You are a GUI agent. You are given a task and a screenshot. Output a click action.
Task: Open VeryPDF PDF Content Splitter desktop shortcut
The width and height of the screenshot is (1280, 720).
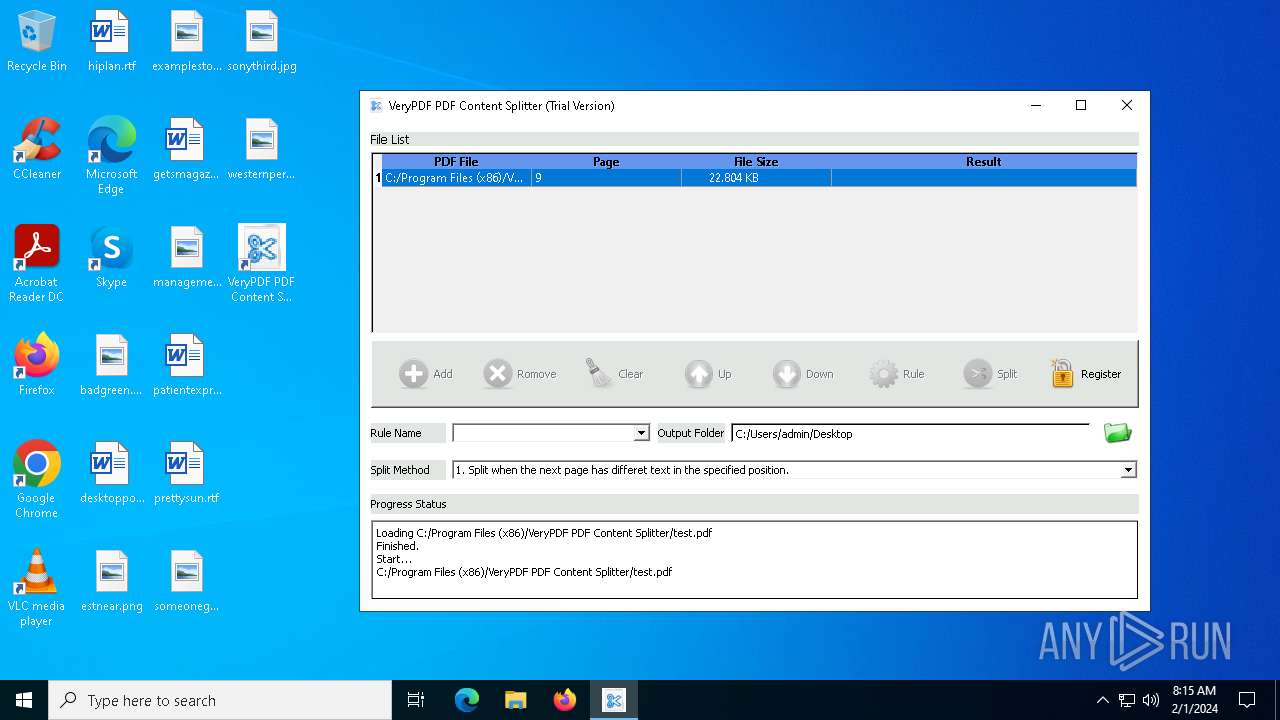262,264
